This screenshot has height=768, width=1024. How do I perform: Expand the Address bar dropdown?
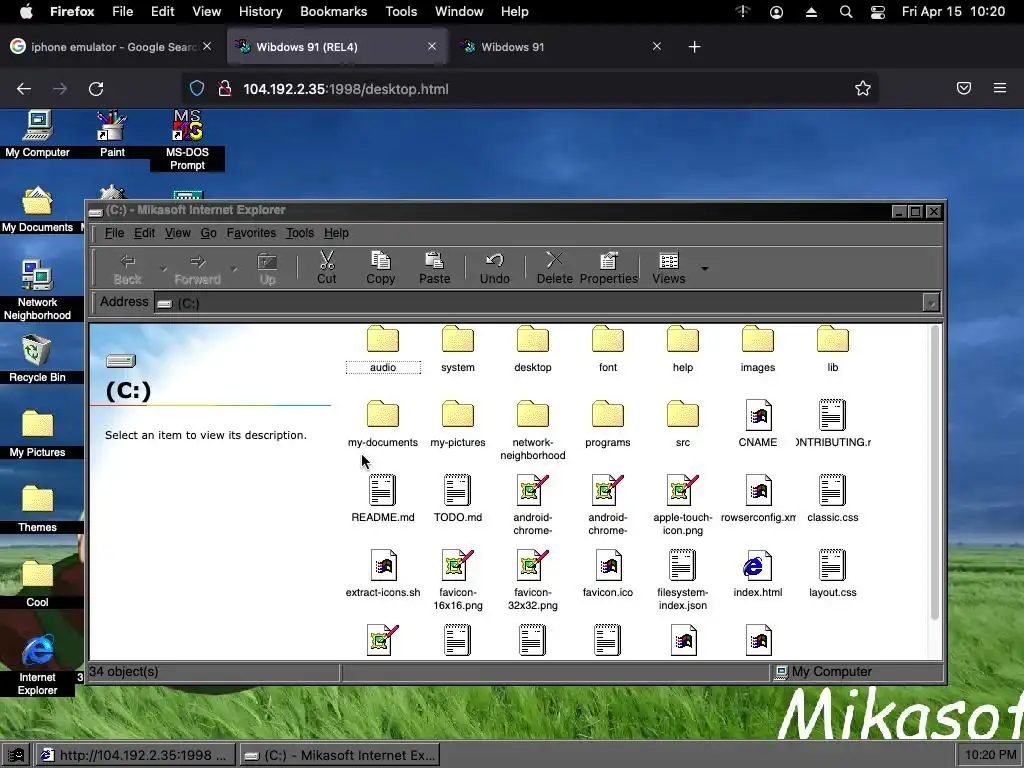[931, 302]
